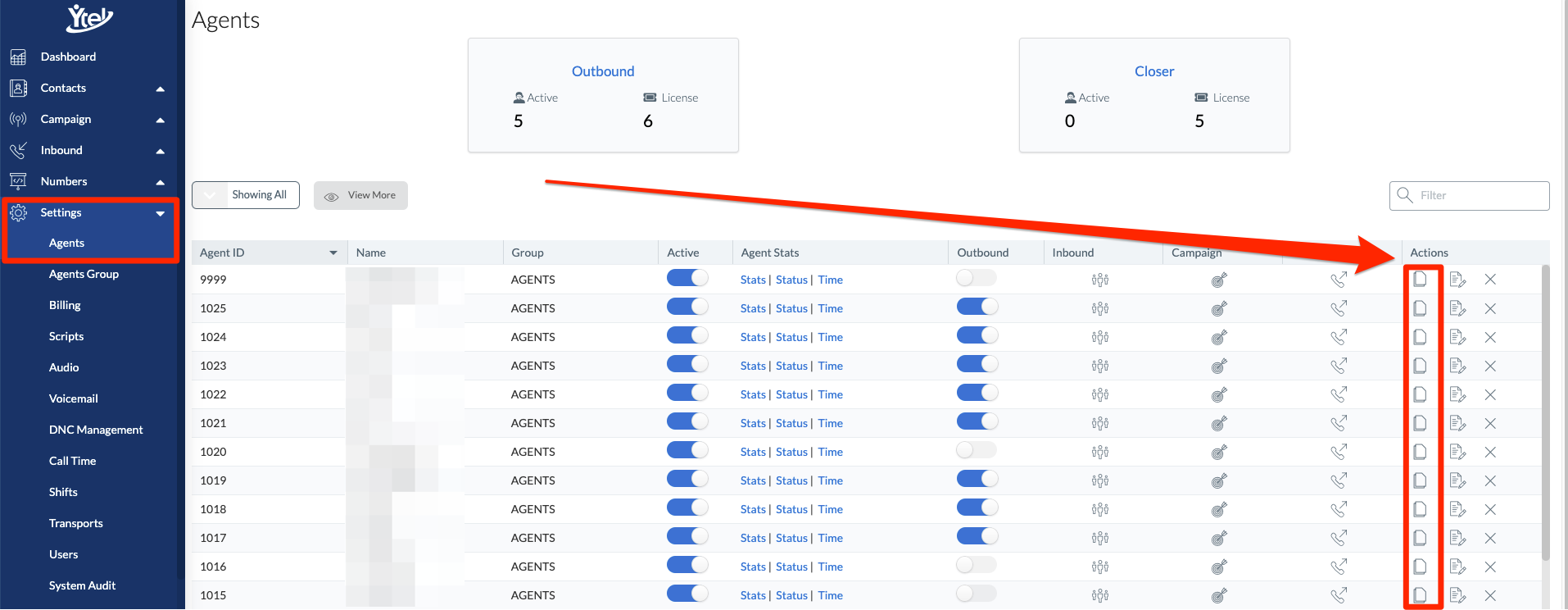Screen dimensions: 1568x610
Task: Open Agents Group in sidebar
Action: (x=84, y=274)
